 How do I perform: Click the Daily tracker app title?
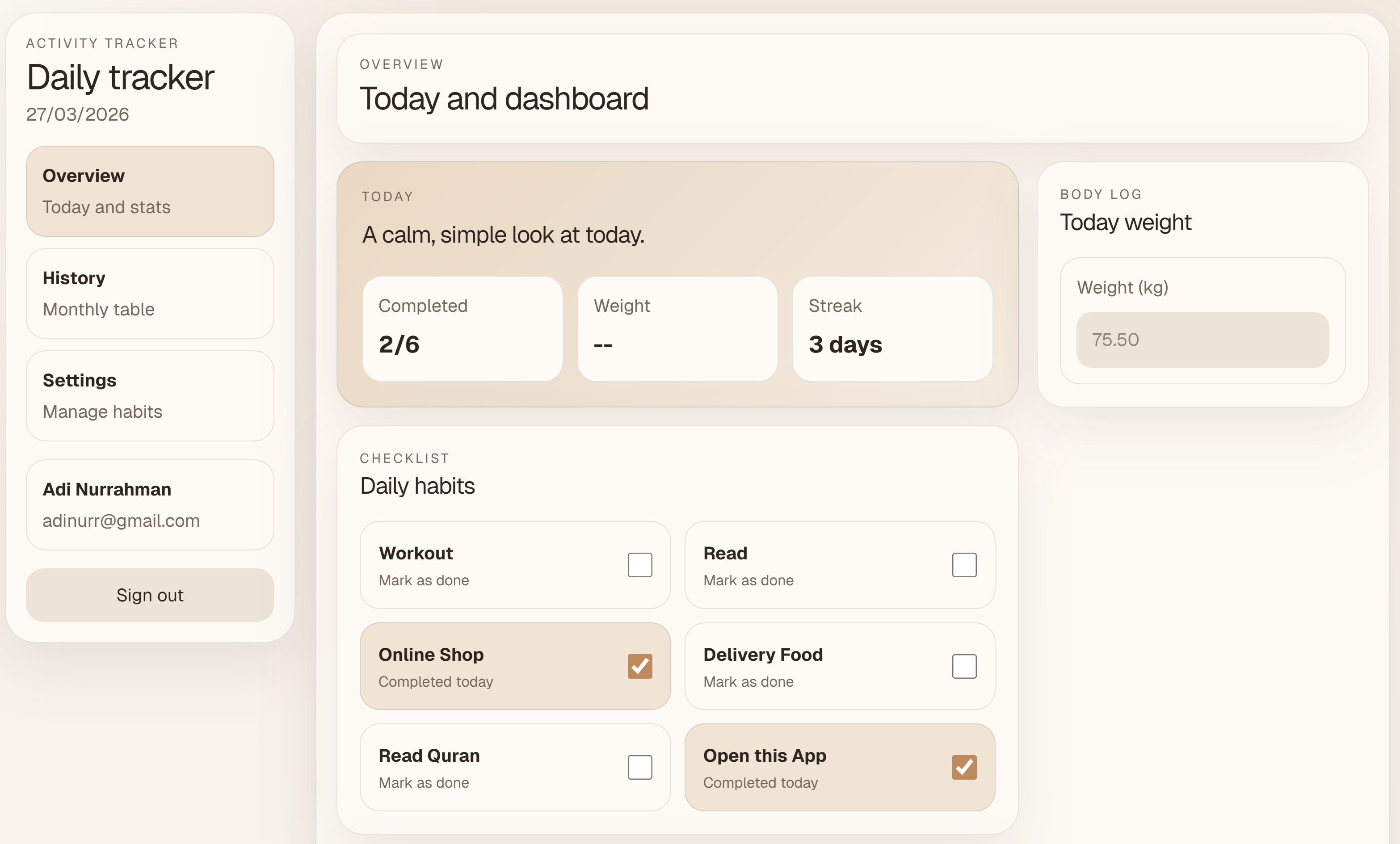coord(120,77)
